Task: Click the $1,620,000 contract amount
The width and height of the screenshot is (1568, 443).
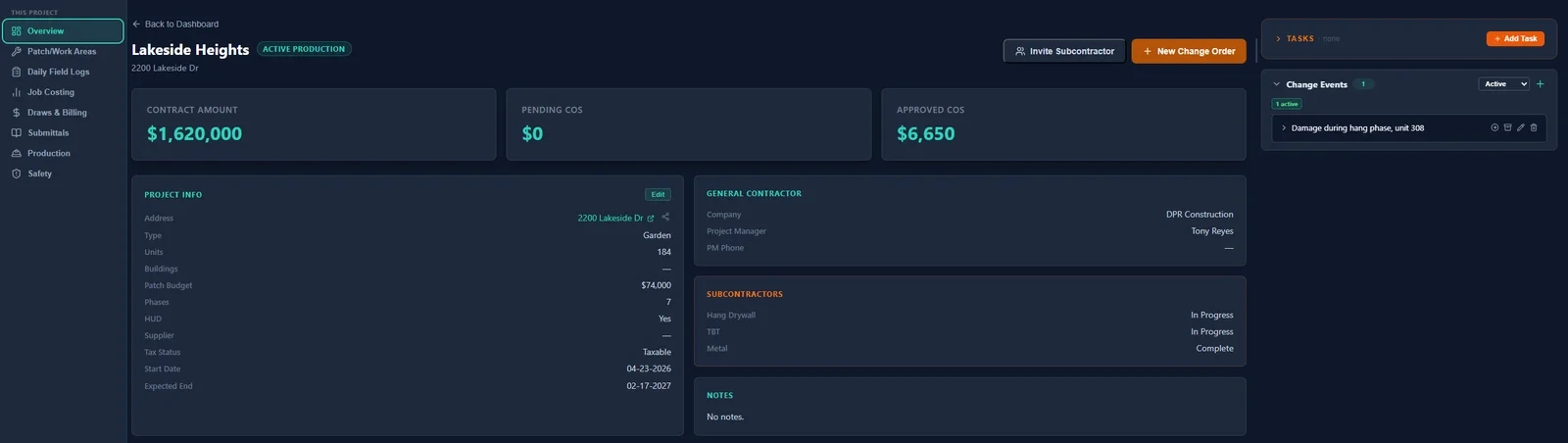Action: tap(194, 133)
